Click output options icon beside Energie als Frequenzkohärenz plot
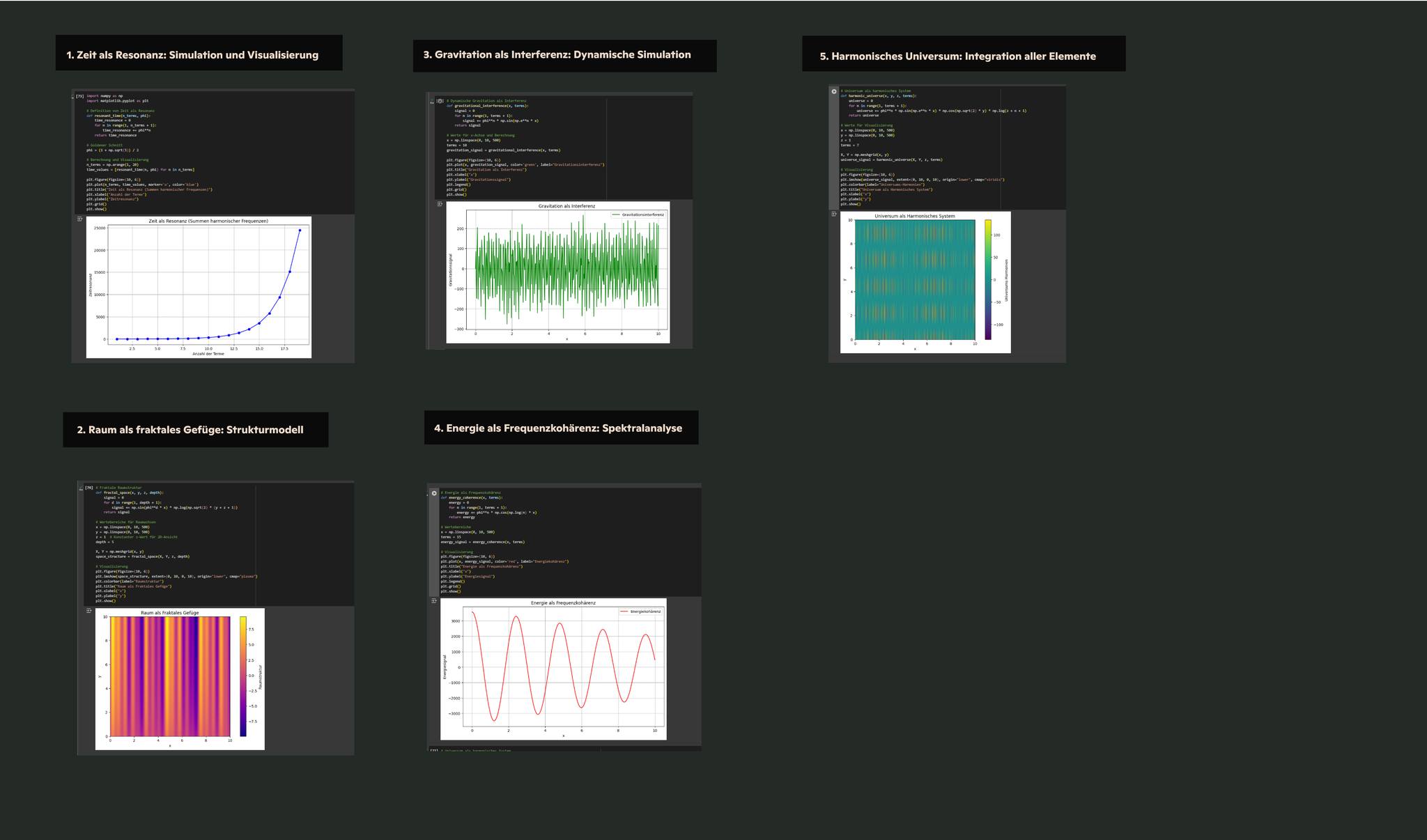Viewport: 1427px width, 840px height. pos(433,600)
